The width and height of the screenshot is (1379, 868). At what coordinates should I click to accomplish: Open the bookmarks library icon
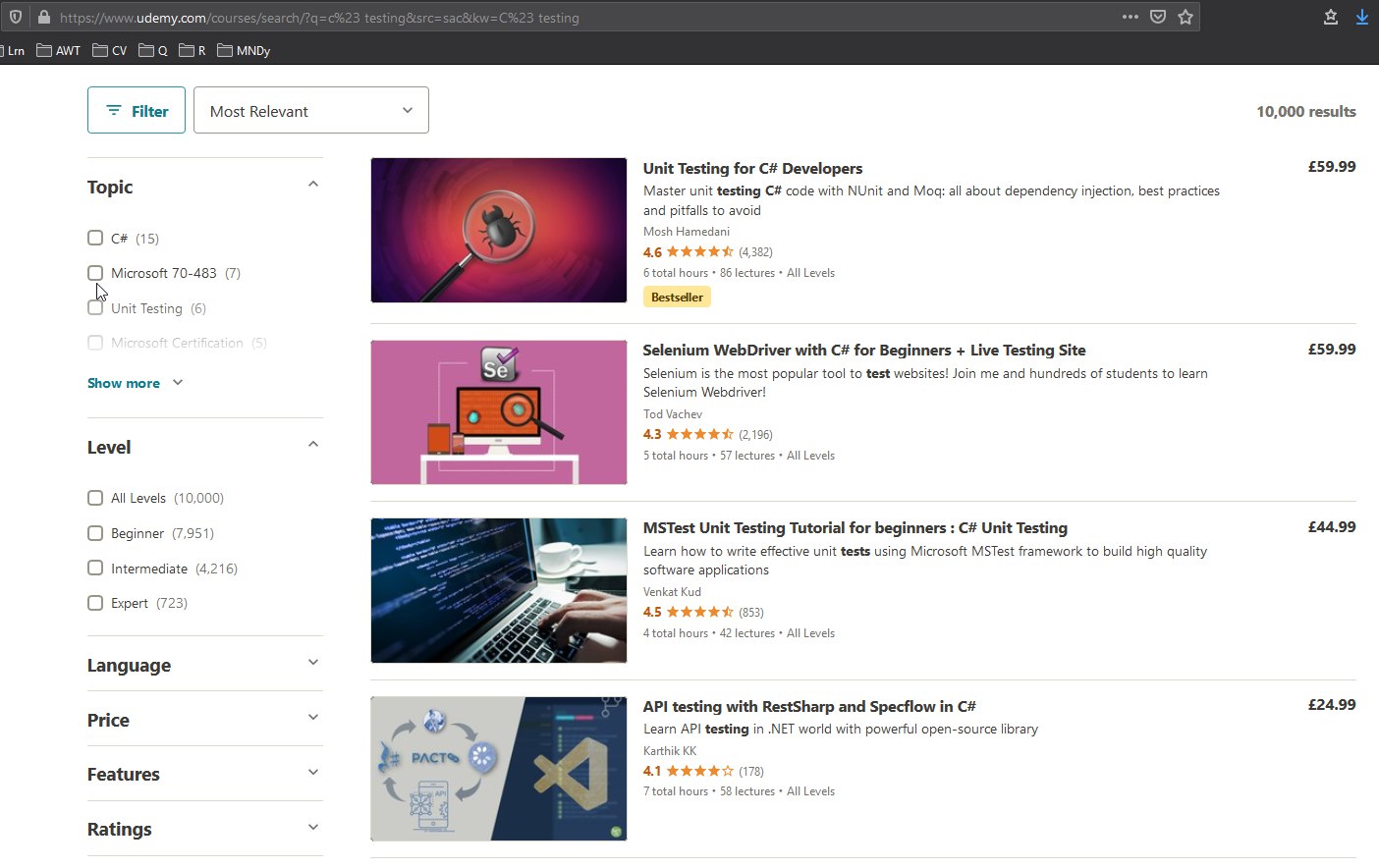(1331, 17)
